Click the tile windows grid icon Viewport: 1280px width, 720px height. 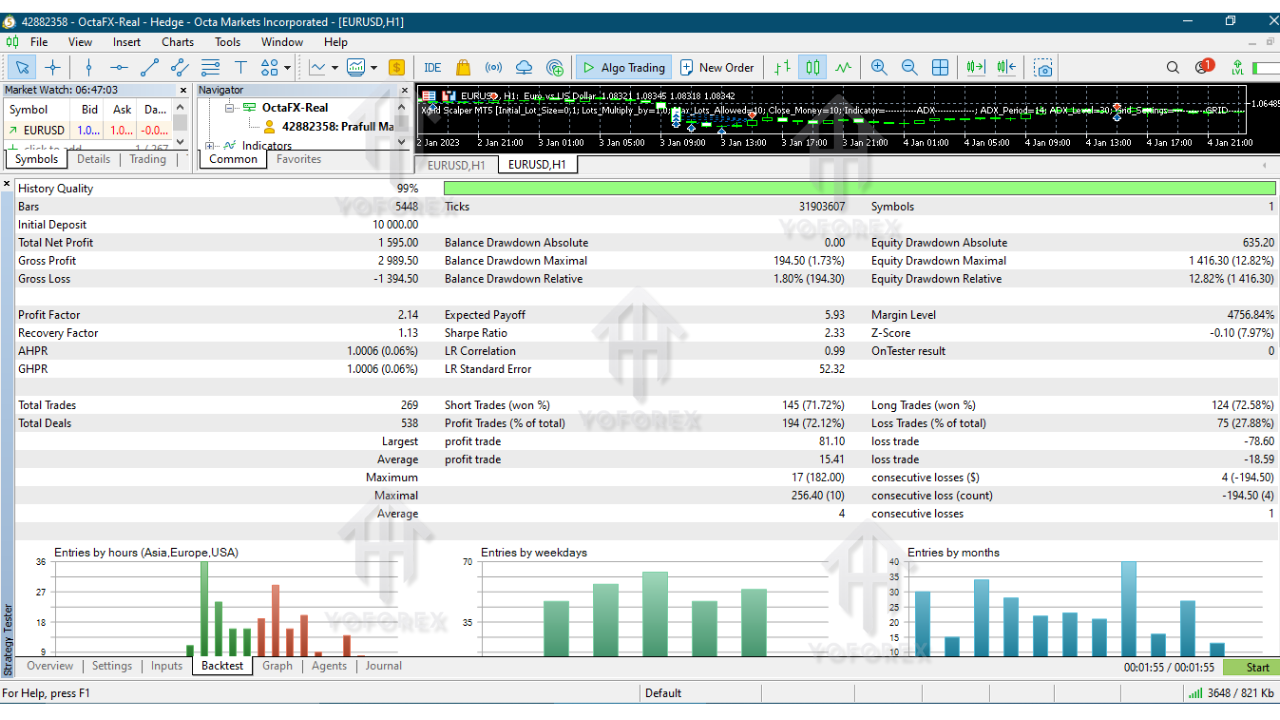pos(940,67)
